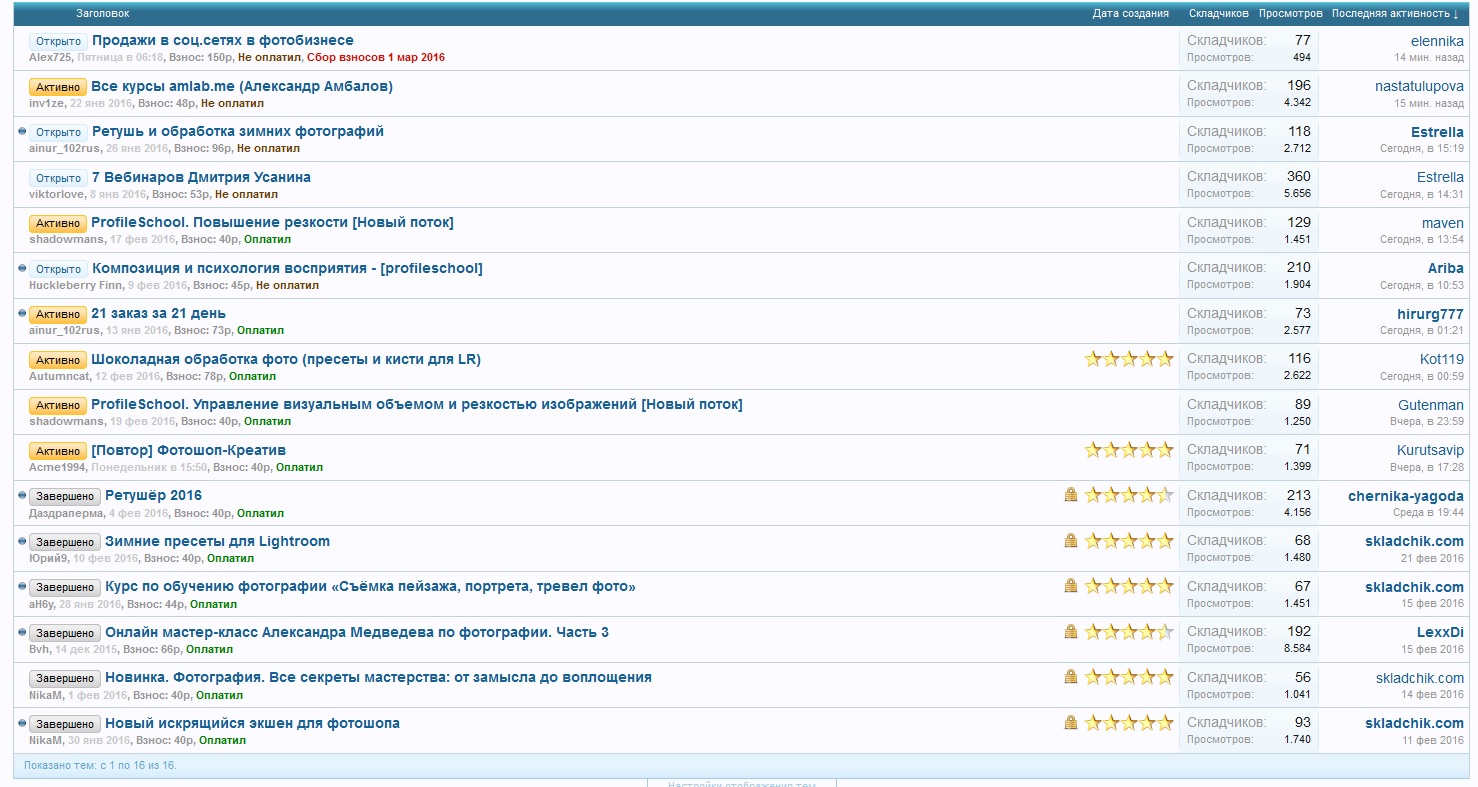Click star rating of Онлайн мастер-класс Александра Медведева
Image resolution: width=1478 pixels, height=787 pixels.
[x=1128, y=632]
